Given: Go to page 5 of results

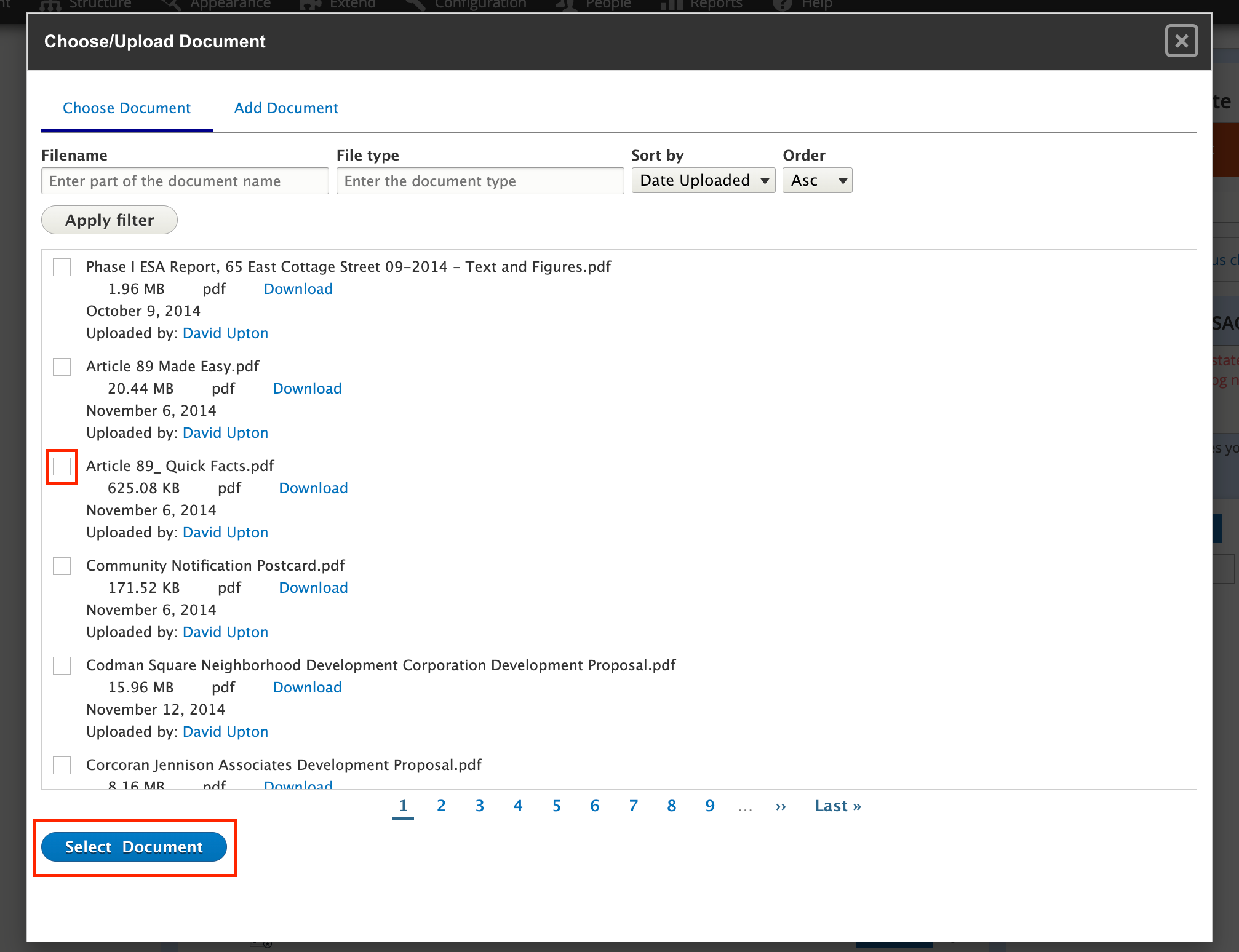Looking at the screenshot, I should point(556,806).
